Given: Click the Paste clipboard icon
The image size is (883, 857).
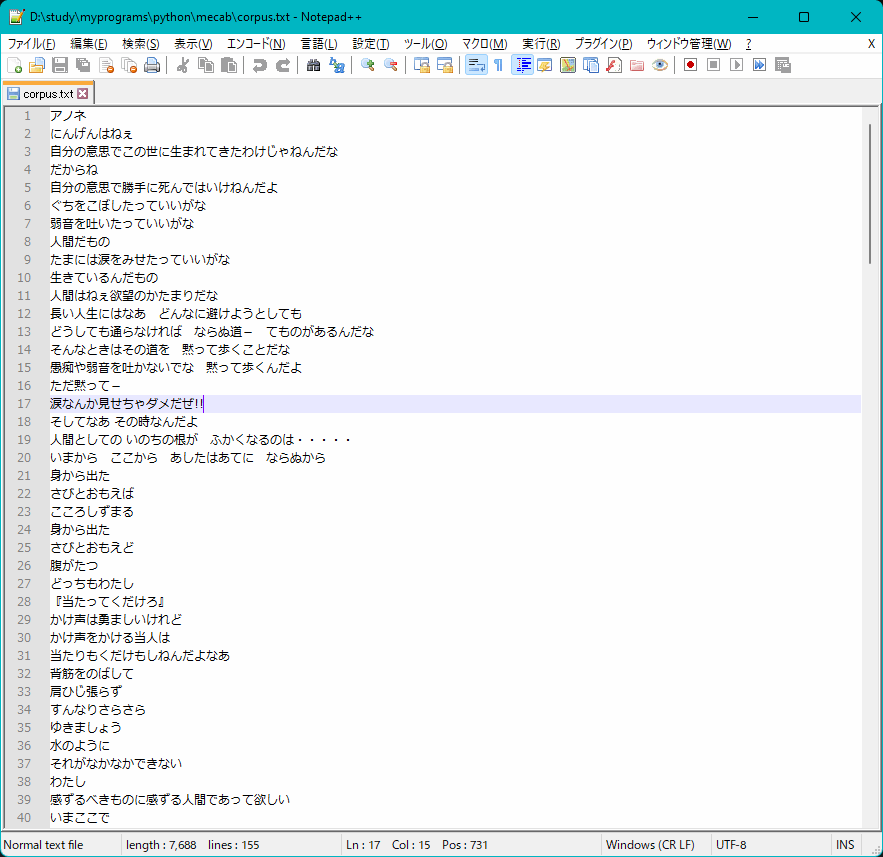Looking at the screenshot, I should click(x=229, y=65).
